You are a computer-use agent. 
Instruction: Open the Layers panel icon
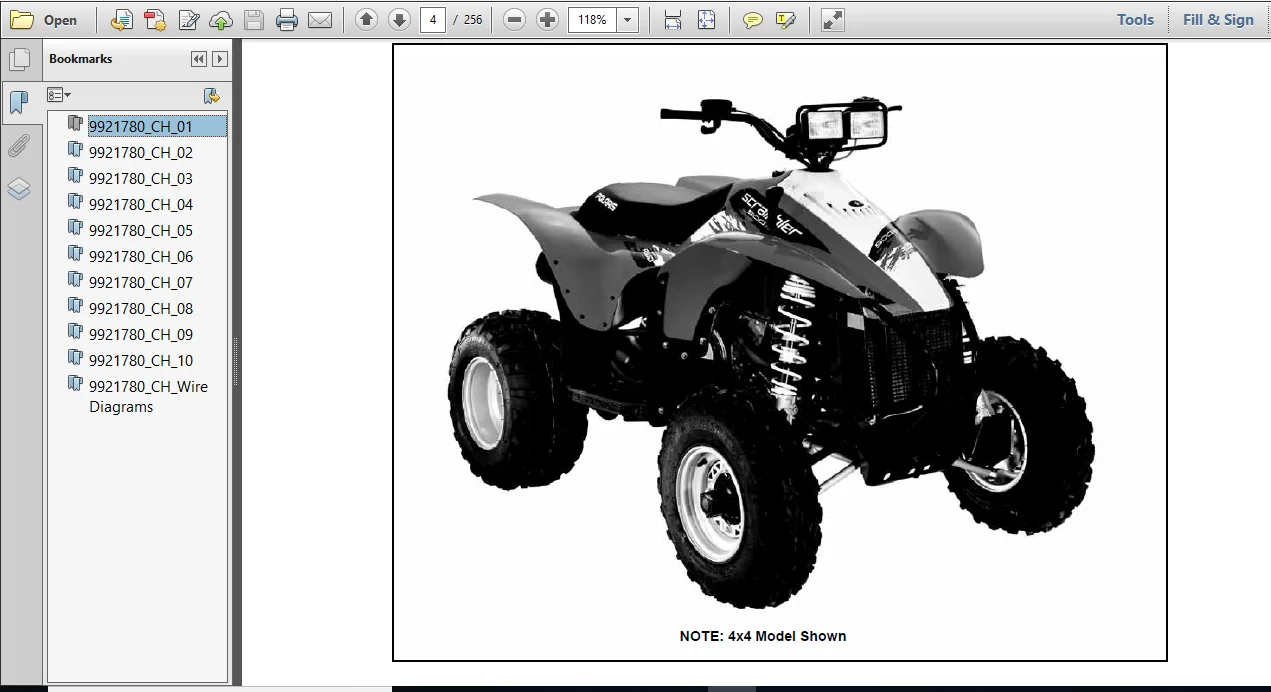click(x=19, y=189)
